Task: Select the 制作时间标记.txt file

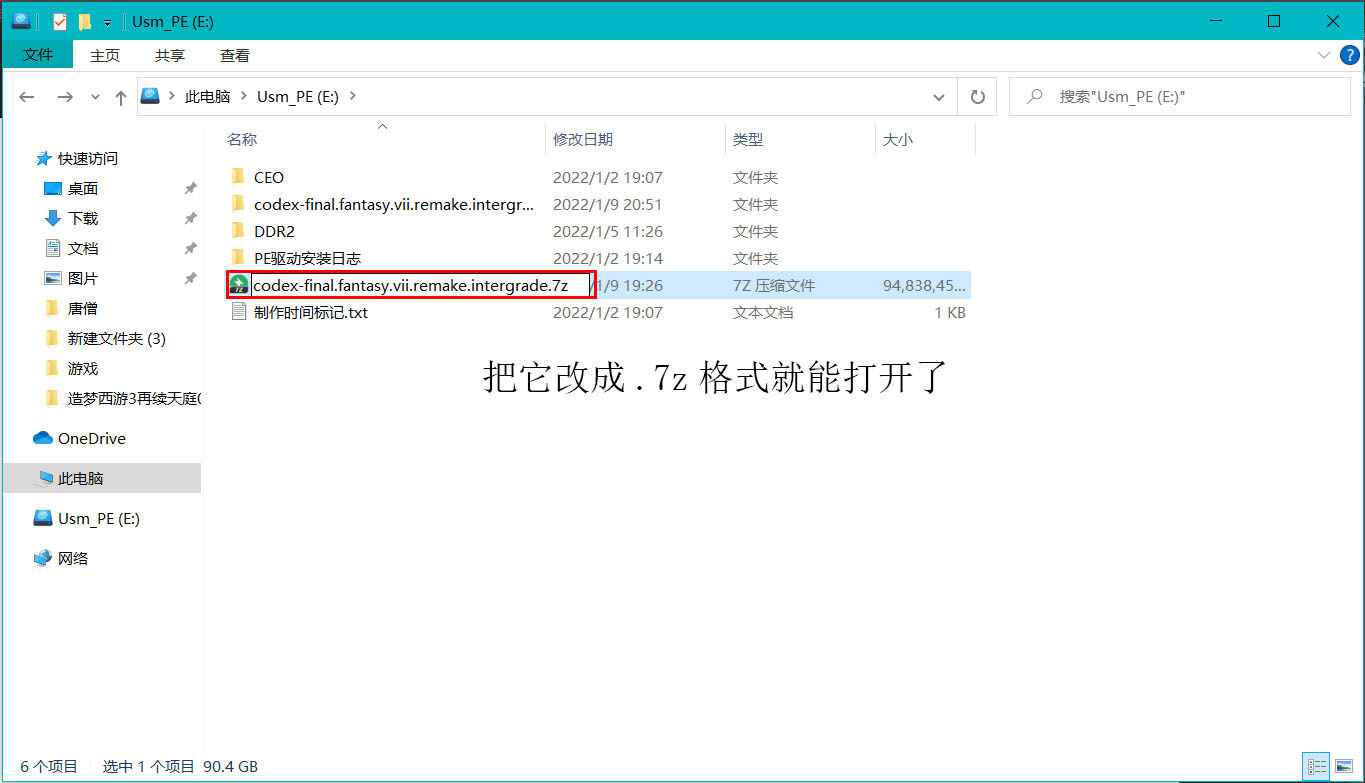Action: coord(310,312)
